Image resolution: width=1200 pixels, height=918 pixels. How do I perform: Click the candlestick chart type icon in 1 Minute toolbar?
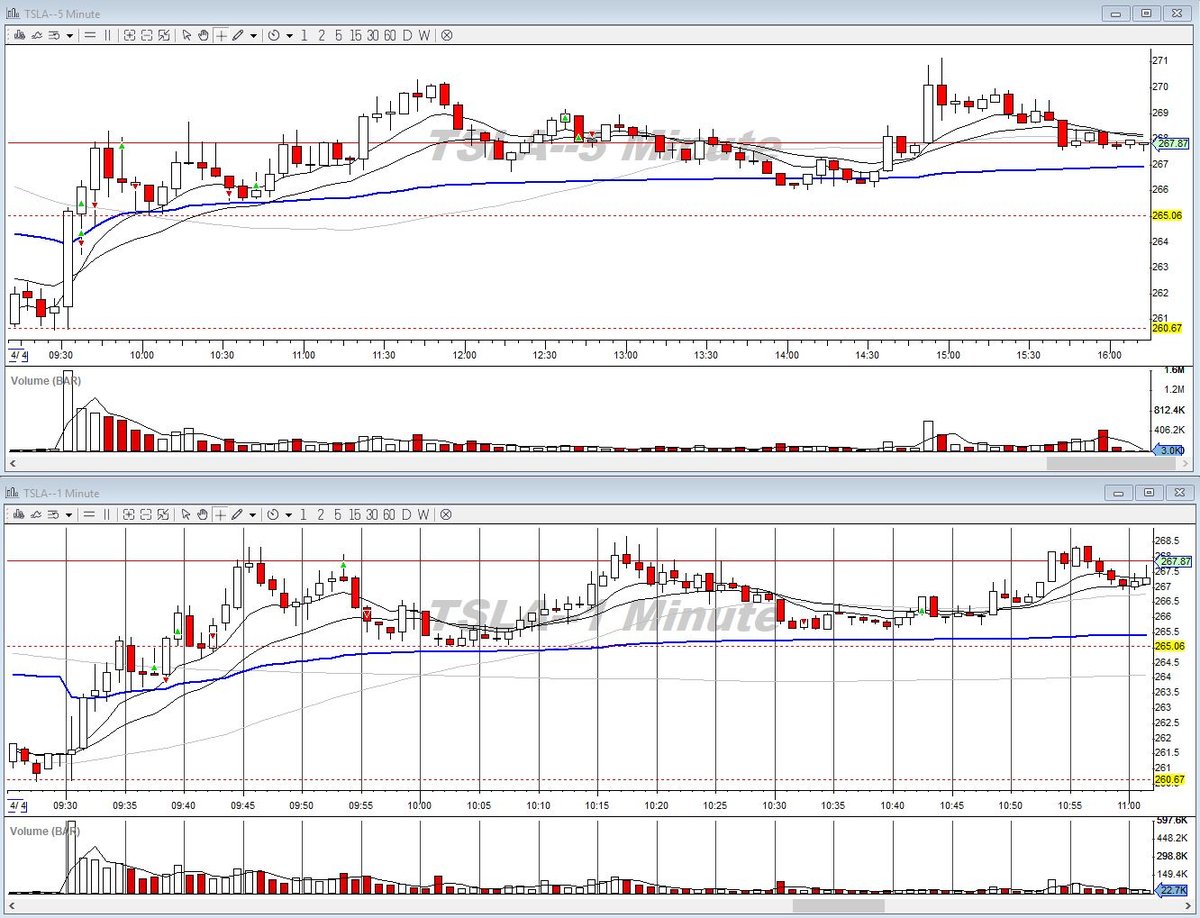pyautogui.click(x=19, y=515)
